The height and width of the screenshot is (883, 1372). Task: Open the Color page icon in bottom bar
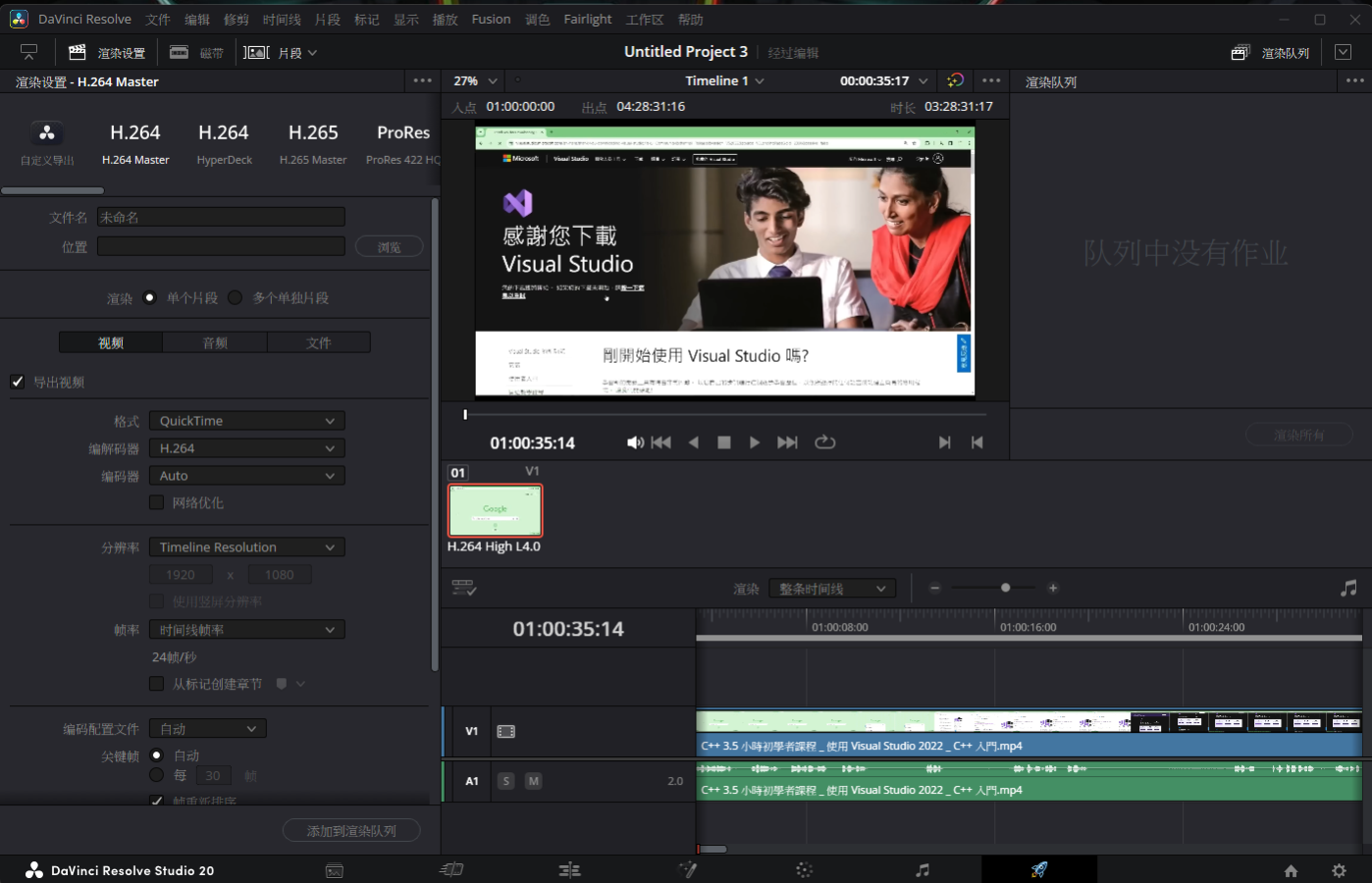tap(804, 870)
